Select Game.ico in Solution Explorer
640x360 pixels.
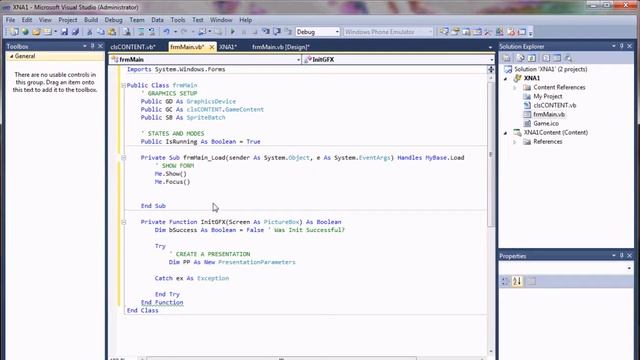click(546, 123)
